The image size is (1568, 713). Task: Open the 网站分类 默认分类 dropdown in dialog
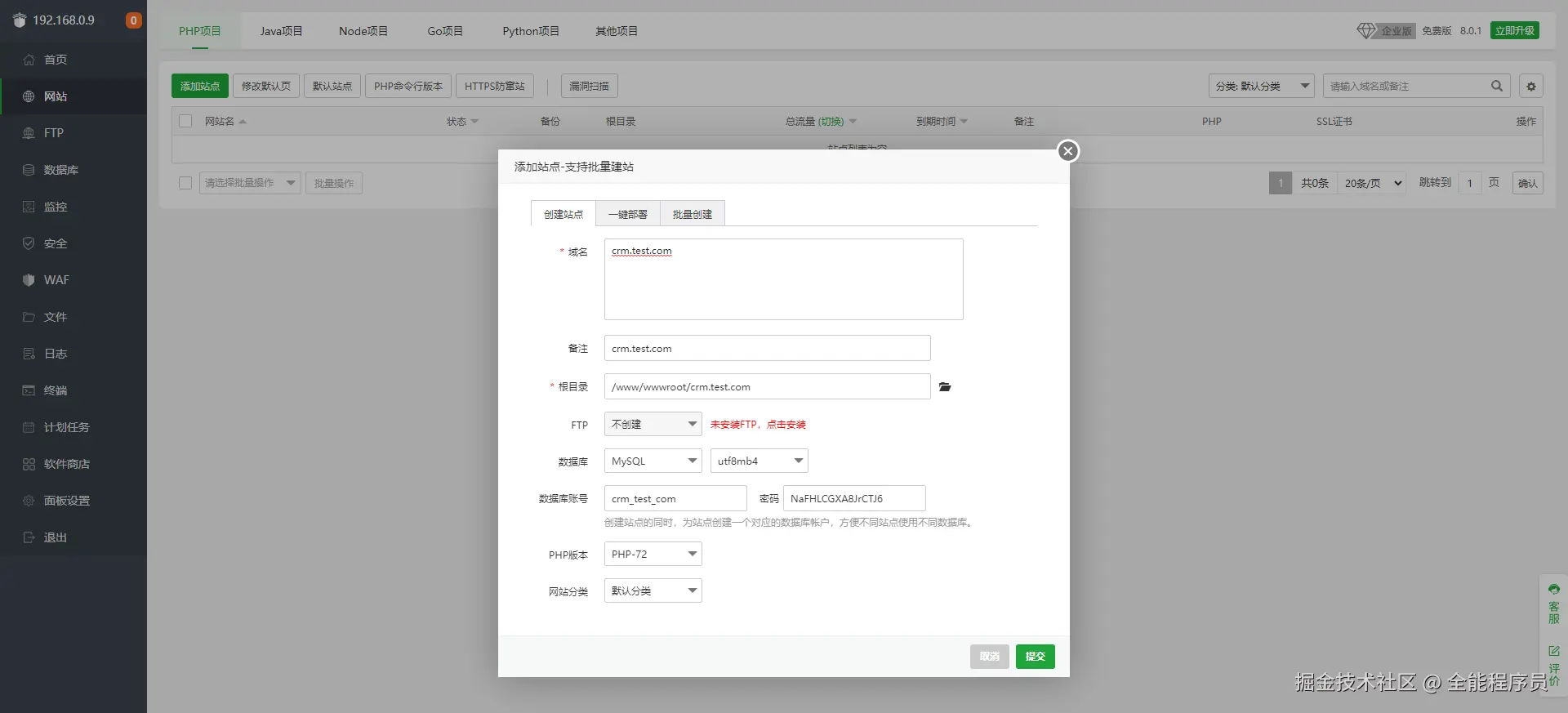pyautogui.click(x=653, y=590)
